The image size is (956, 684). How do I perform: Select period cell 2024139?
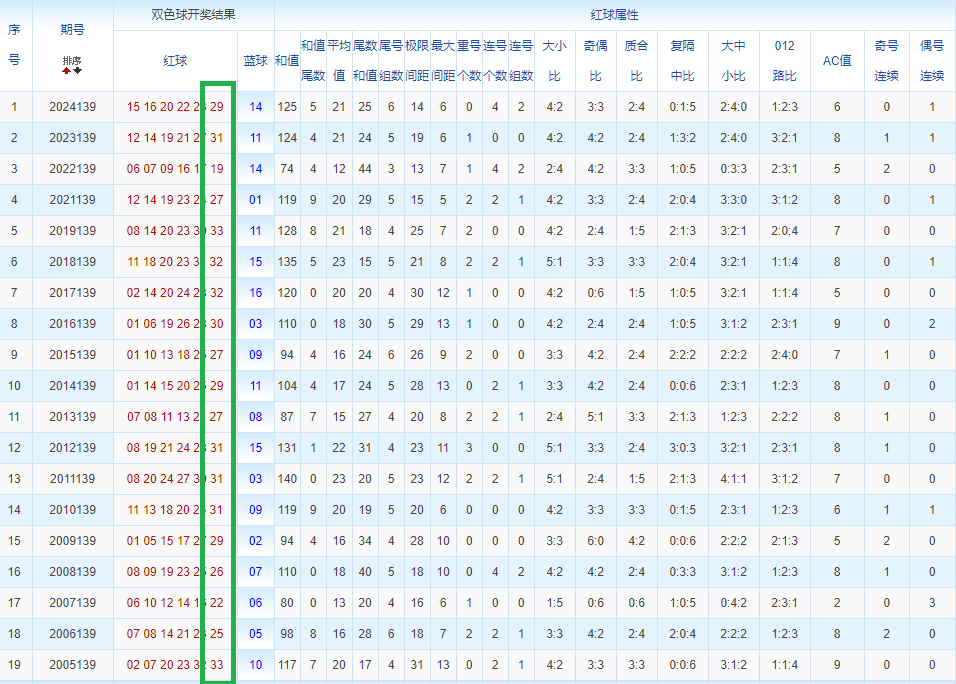(73, 107)
